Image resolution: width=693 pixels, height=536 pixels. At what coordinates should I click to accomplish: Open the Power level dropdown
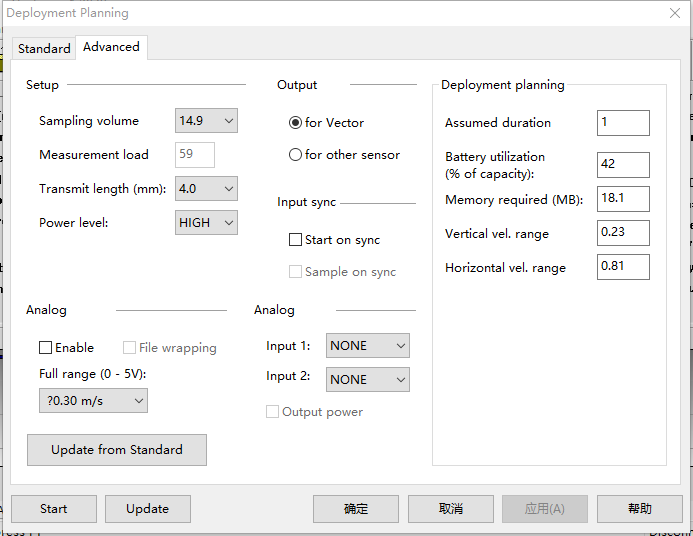[206, 223]
